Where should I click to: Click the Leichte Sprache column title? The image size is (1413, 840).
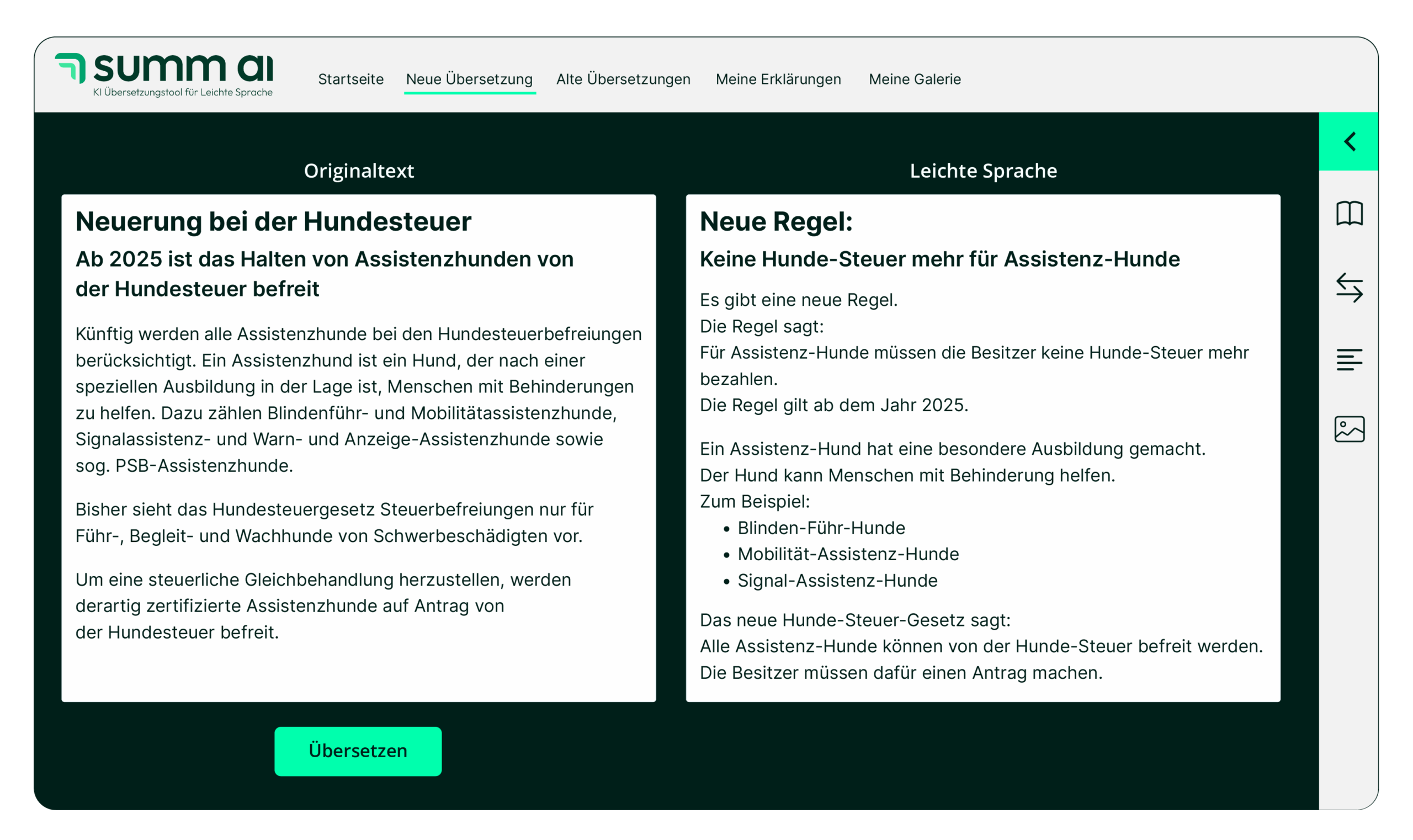pyautogui.click(x=983, y=171)
